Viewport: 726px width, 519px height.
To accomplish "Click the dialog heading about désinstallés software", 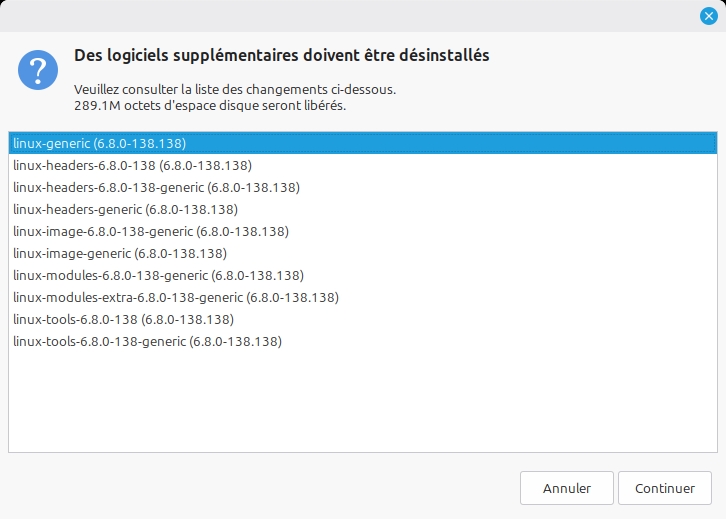I will pos(282,55).
